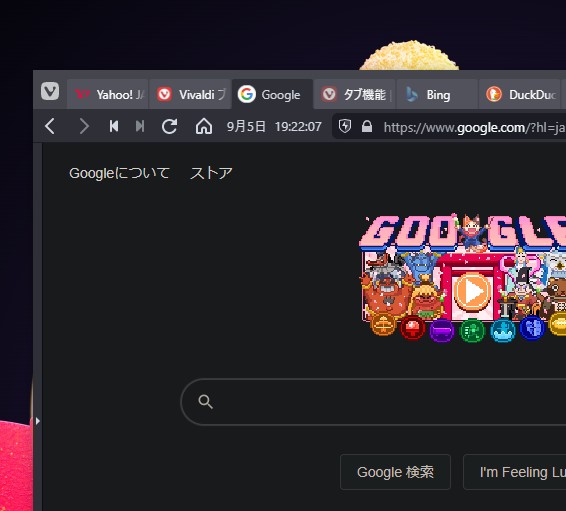Screen dimensions: 566x511
Task: Open the タブ機能 tab
Action: tap(354, 95)
